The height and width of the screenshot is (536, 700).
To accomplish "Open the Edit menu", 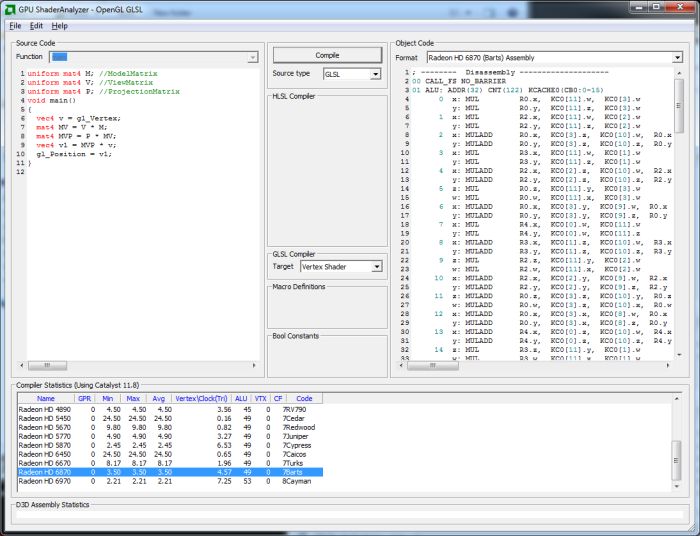I will (x=36, y=26).
